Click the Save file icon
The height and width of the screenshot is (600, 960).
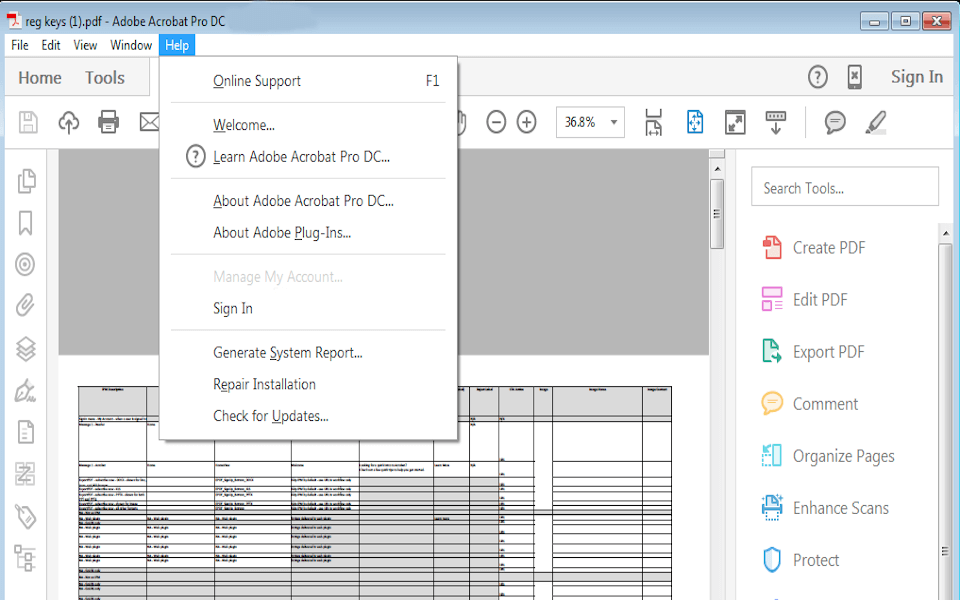pyautogui.click(x=28, y=122)
